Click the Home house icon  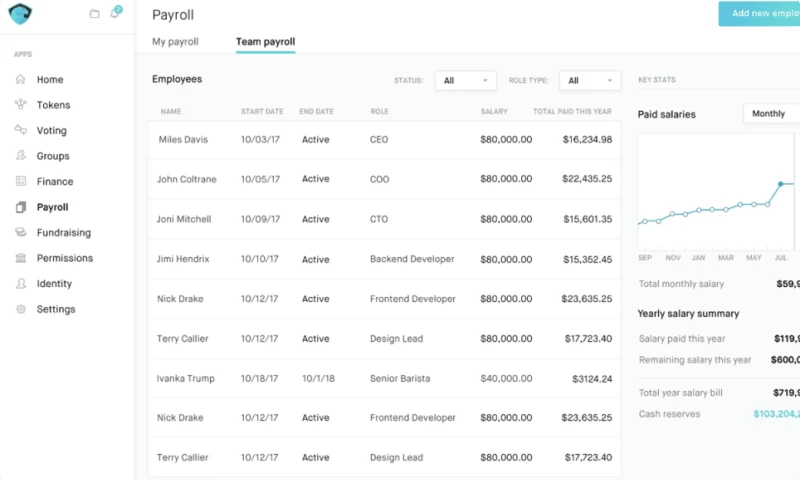(x=20, y=79)
